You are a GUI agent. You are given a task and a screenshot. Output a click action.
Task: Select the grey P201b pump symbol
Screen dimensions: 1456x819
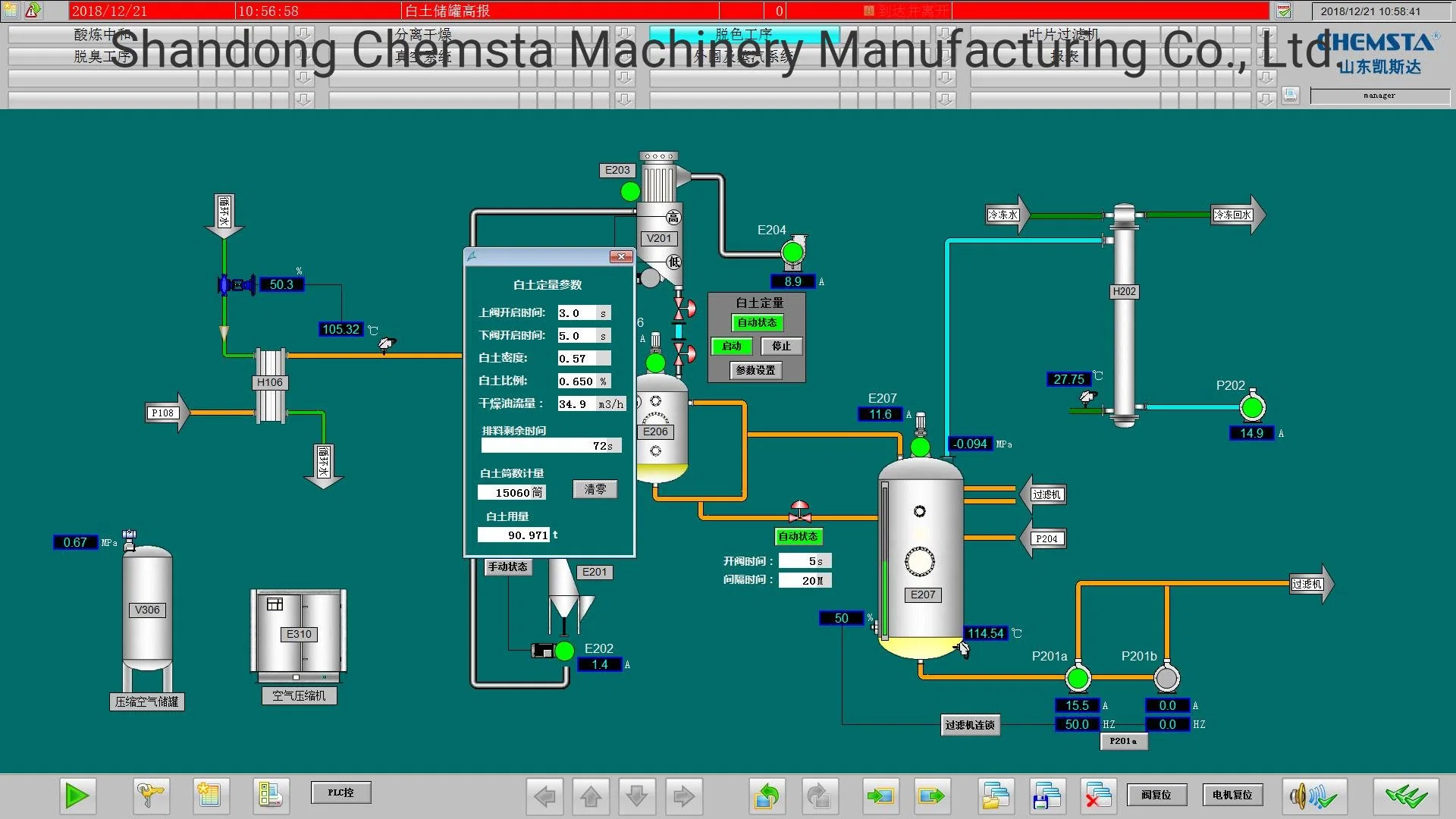coord(1166,678)
